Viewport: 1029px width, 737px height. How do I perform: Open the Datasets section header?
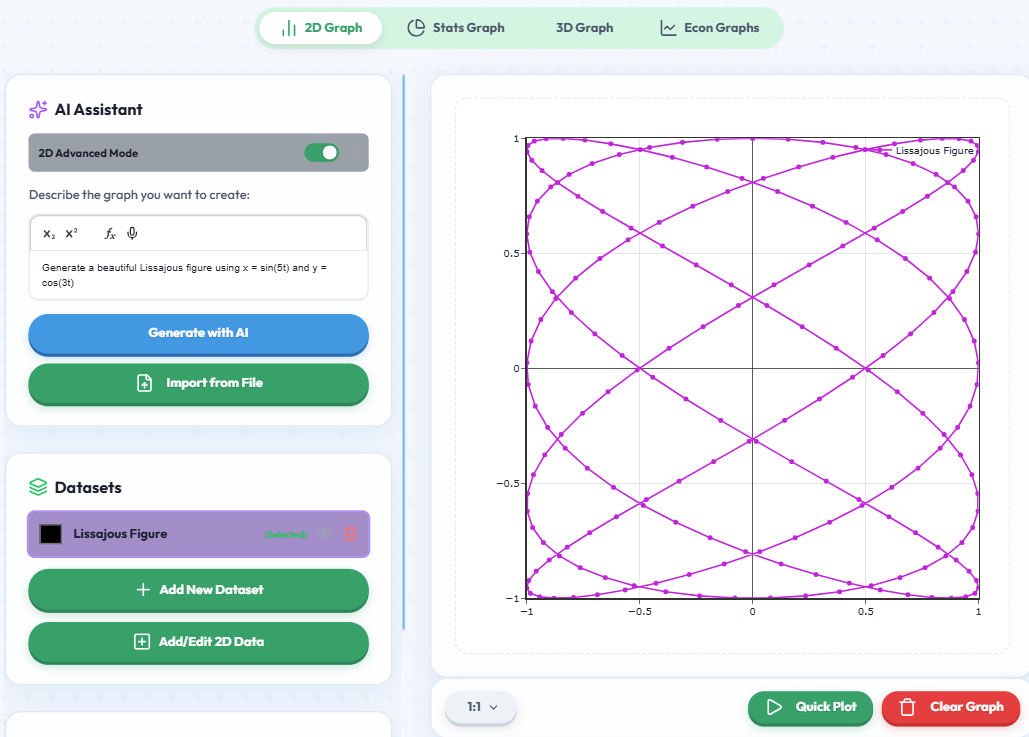click(x=91, y=488)
